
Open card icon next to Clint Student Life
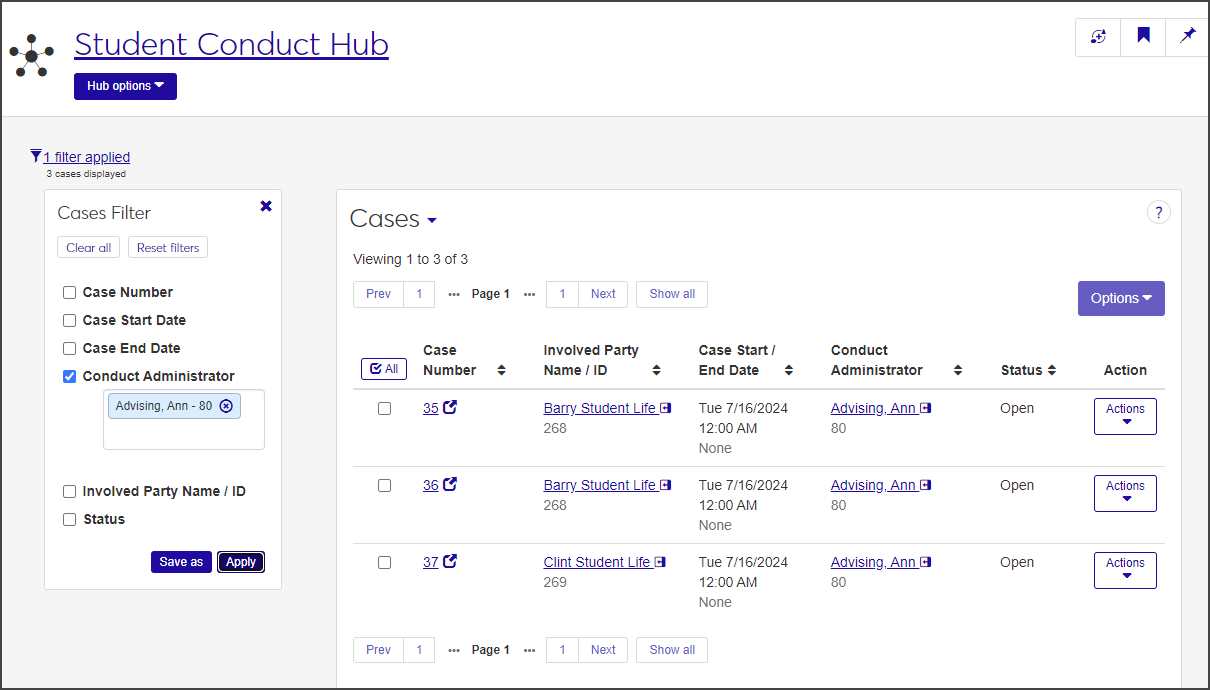[660, 563]
